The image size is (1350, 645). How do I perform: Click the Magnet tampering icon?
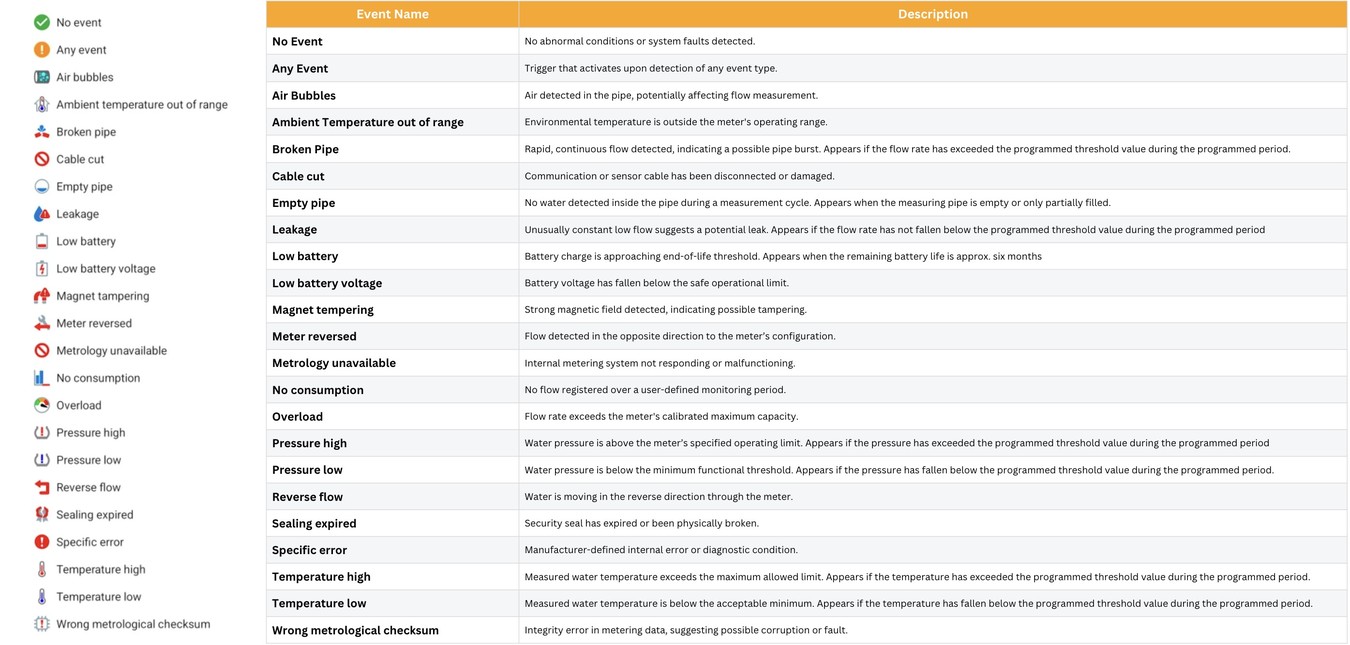42,296
